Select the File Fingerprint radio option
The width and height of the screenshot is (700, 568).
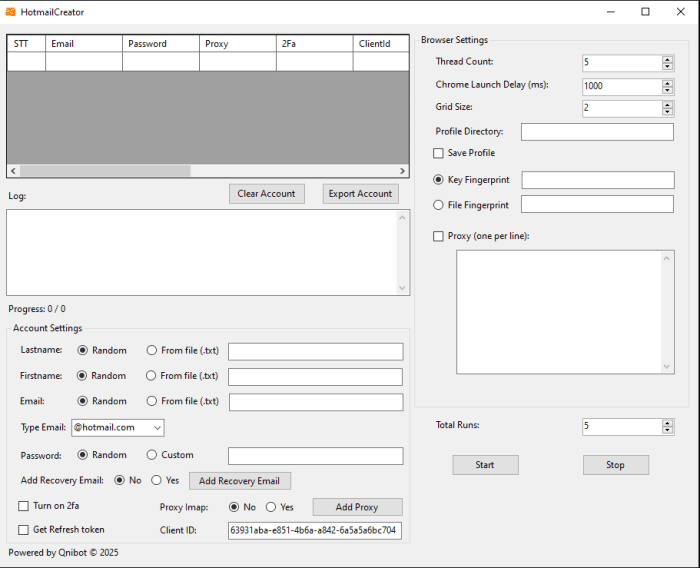coord(438,205)
